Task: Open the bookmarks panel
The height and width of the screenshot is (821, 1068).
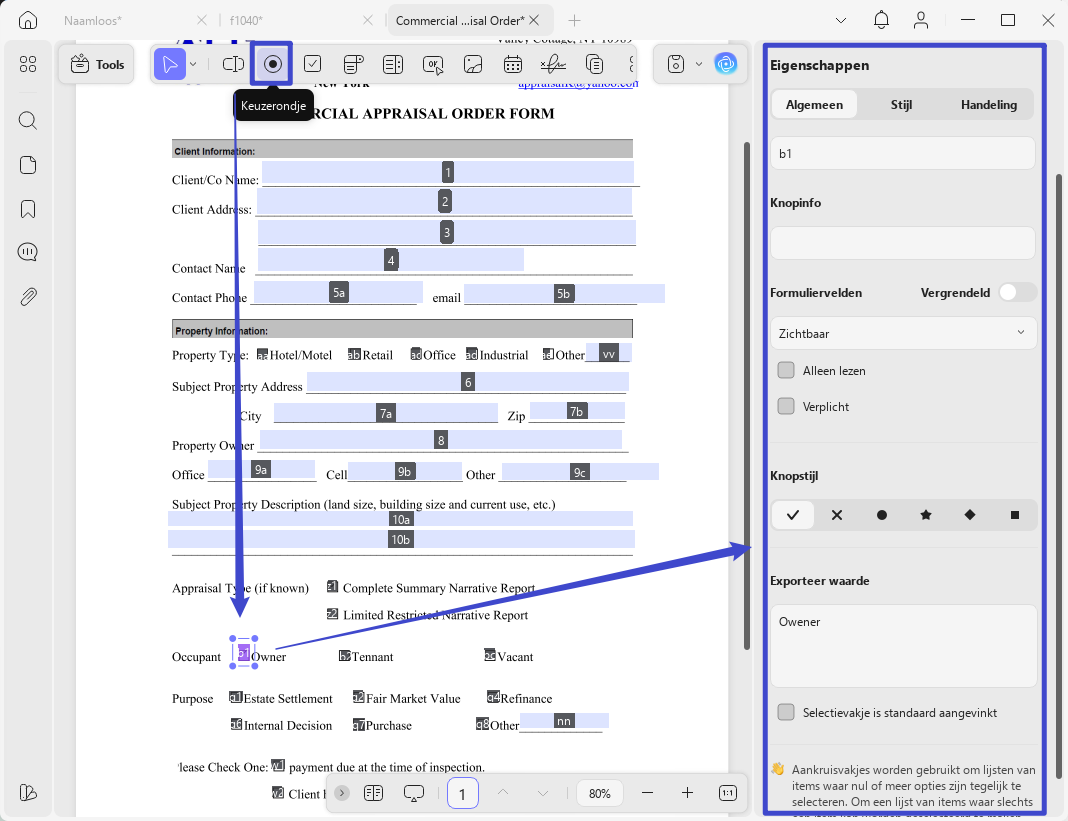Action: tap(28, 209)
